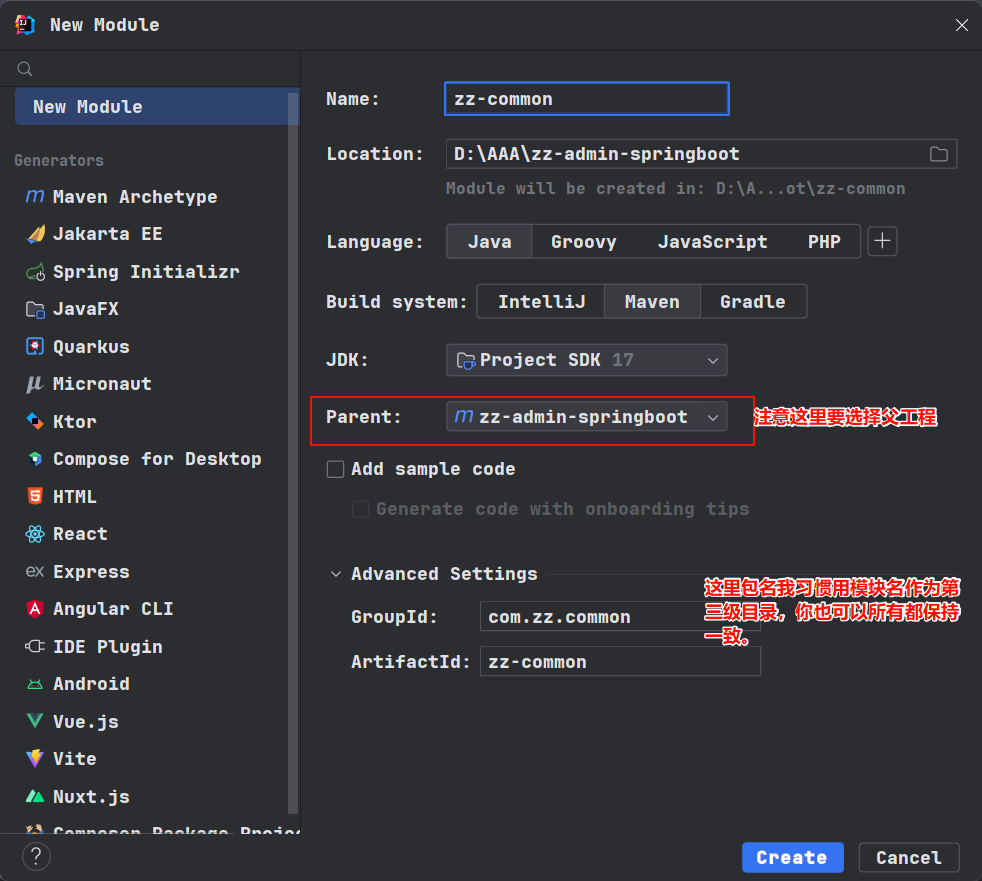Image resolution: width=982 pixels, height=881 pixels.
Task: Select Groovy as the language
Action: point(584,242)
